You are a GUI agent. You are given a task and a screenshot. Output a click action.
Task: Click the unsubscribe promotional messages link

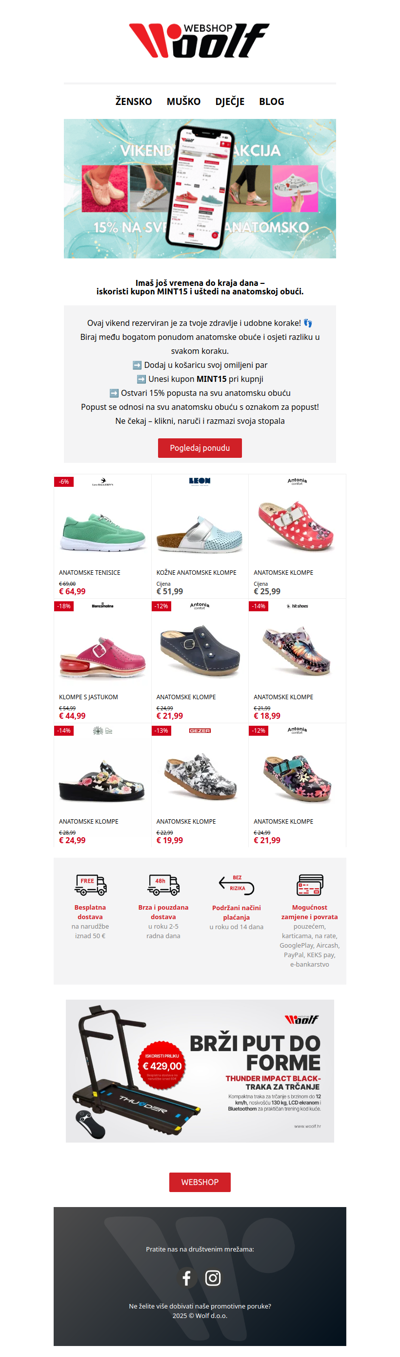point(200,1305)
